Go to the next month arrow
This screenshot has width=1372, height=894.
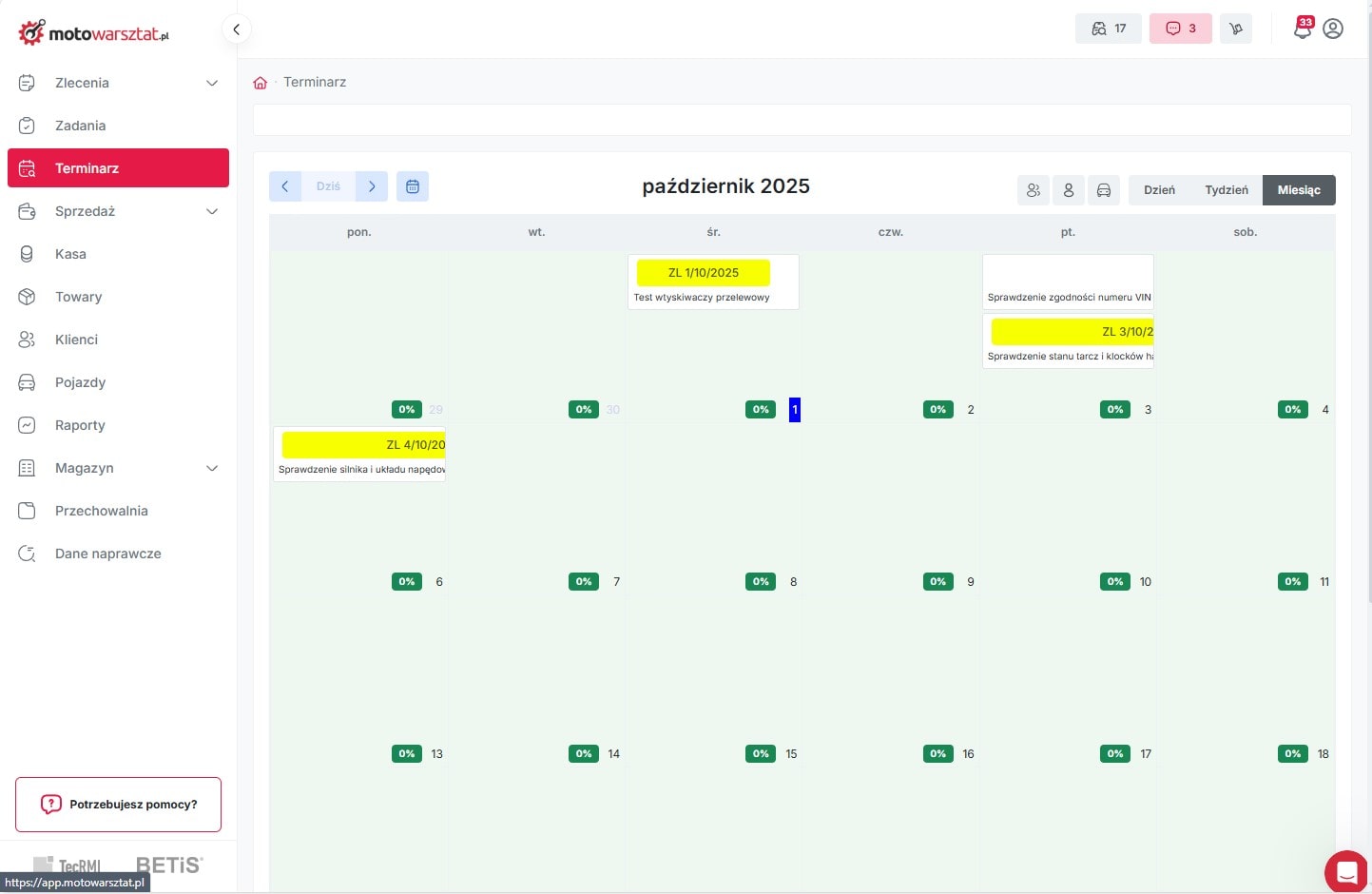pos(372,186)
